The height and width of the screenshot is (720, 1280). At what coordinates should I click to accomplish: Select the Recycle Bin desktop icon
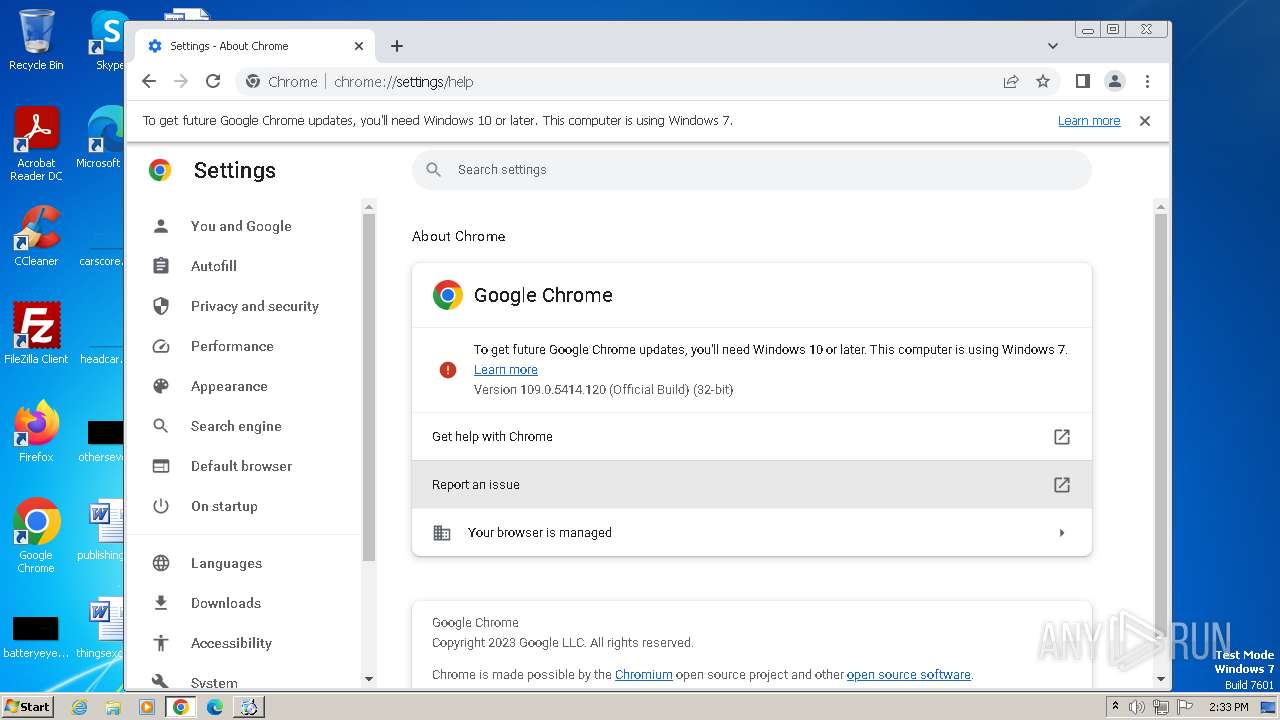click(x=36, y=40)
